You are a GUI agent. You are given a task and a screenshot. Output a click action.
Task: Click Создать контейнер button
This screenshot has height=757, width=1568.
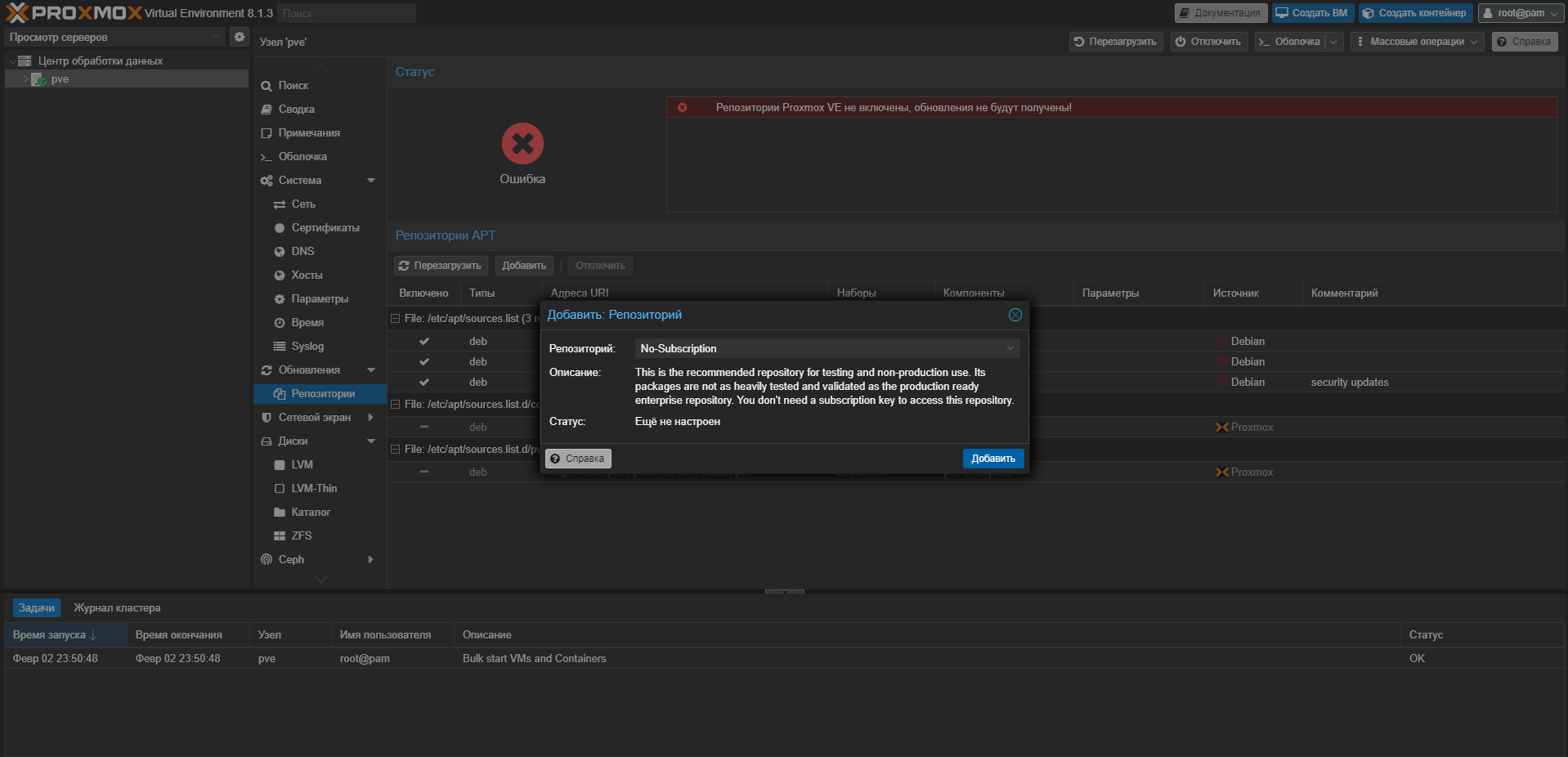tap(1415, 13)
